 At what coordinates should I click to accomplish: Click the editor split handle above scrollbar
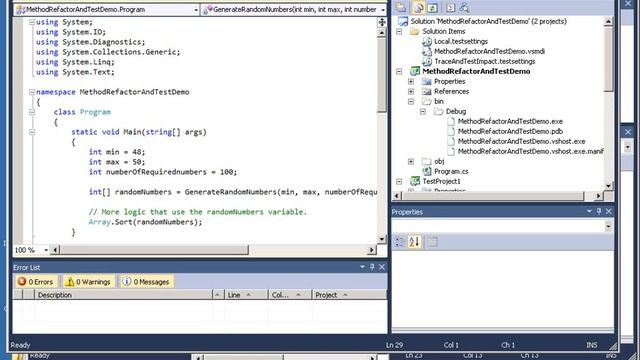382,22
